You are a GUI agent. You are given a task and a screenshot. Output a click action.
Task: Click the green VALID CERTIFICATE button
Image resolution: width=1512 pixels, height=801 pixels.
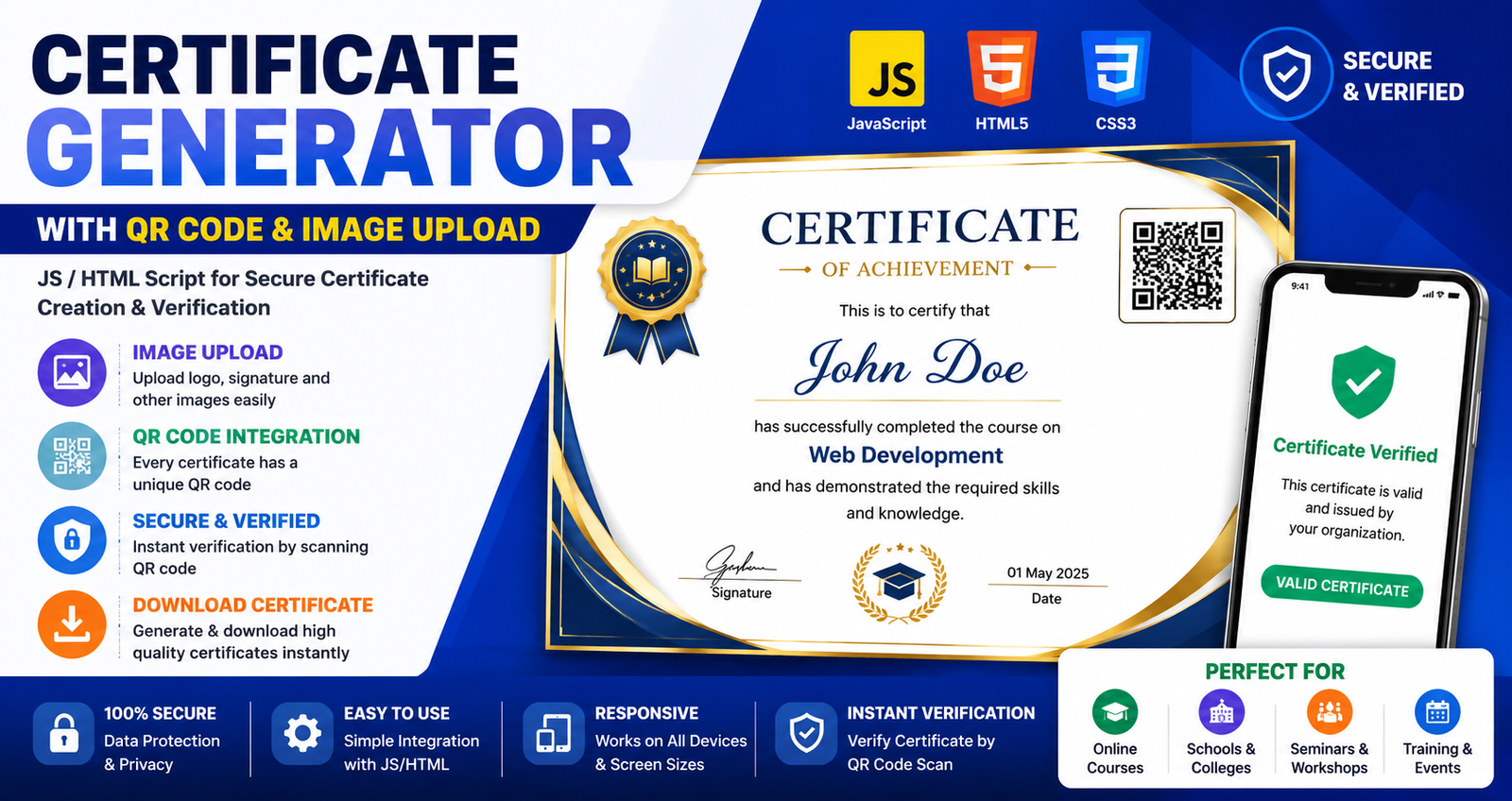click(x=1342, y=586)
